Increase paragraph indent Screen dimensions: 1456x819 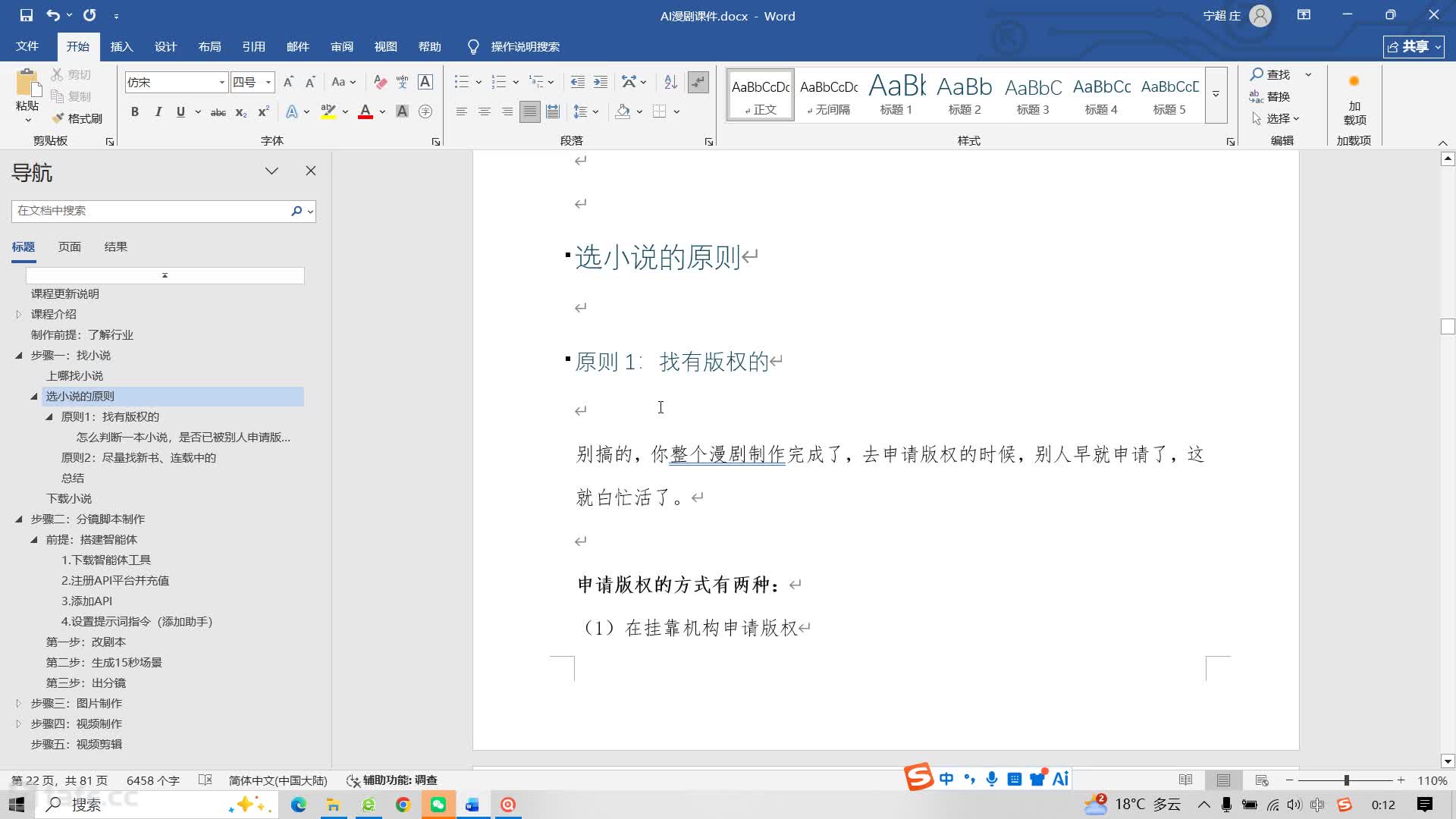pyautogui.click(x=600, y=82)
